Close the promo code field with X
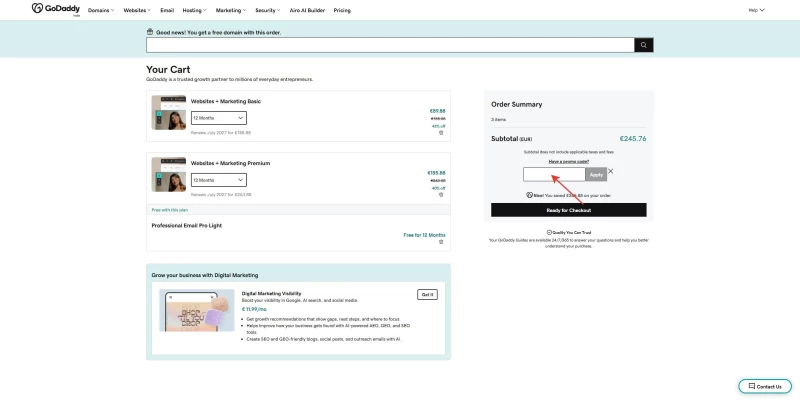Viewport: 800px width, 400px height. [611, 171]
